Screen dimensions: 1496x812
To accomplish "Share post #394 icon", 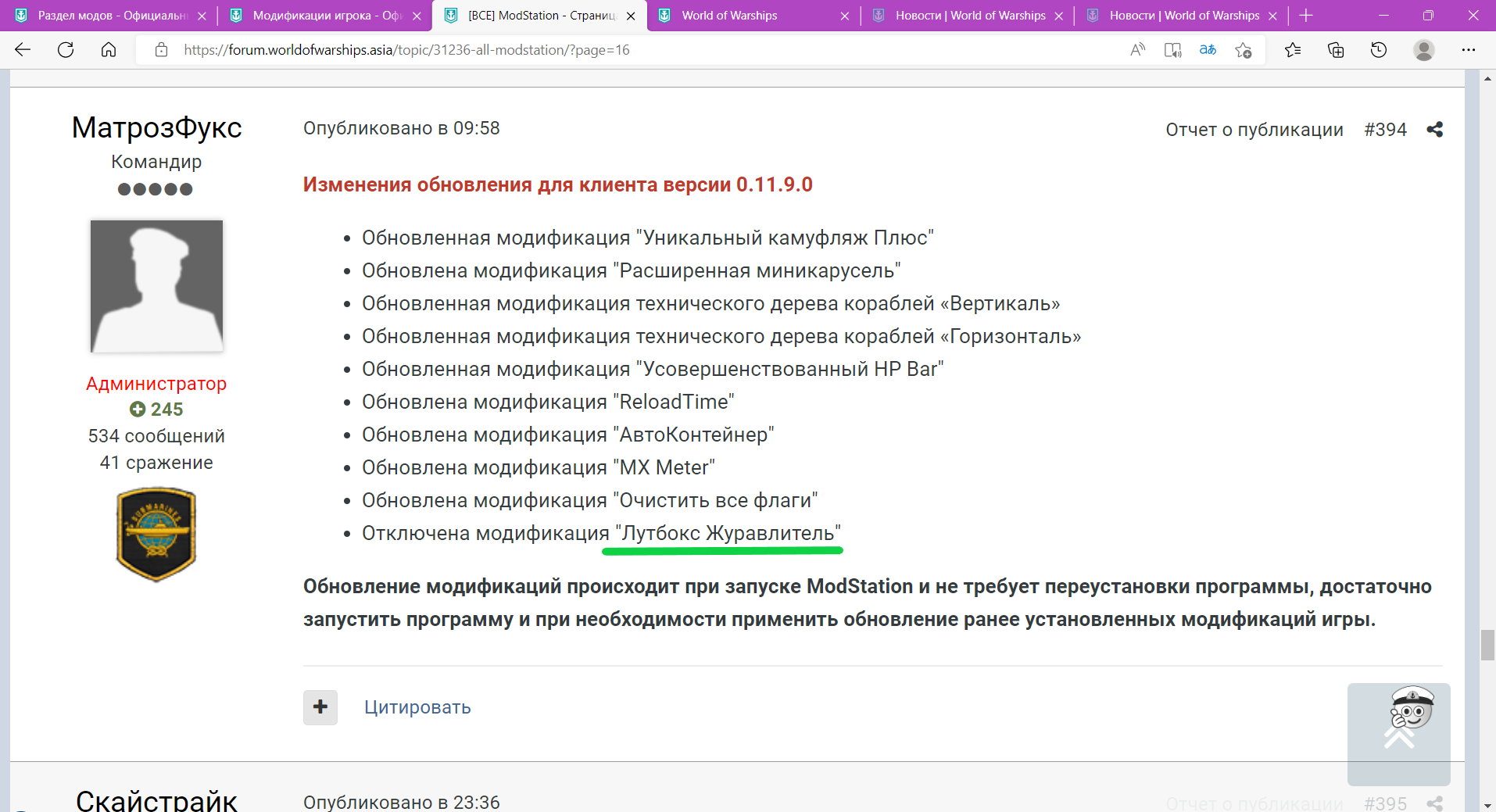I will (1434, 130).
